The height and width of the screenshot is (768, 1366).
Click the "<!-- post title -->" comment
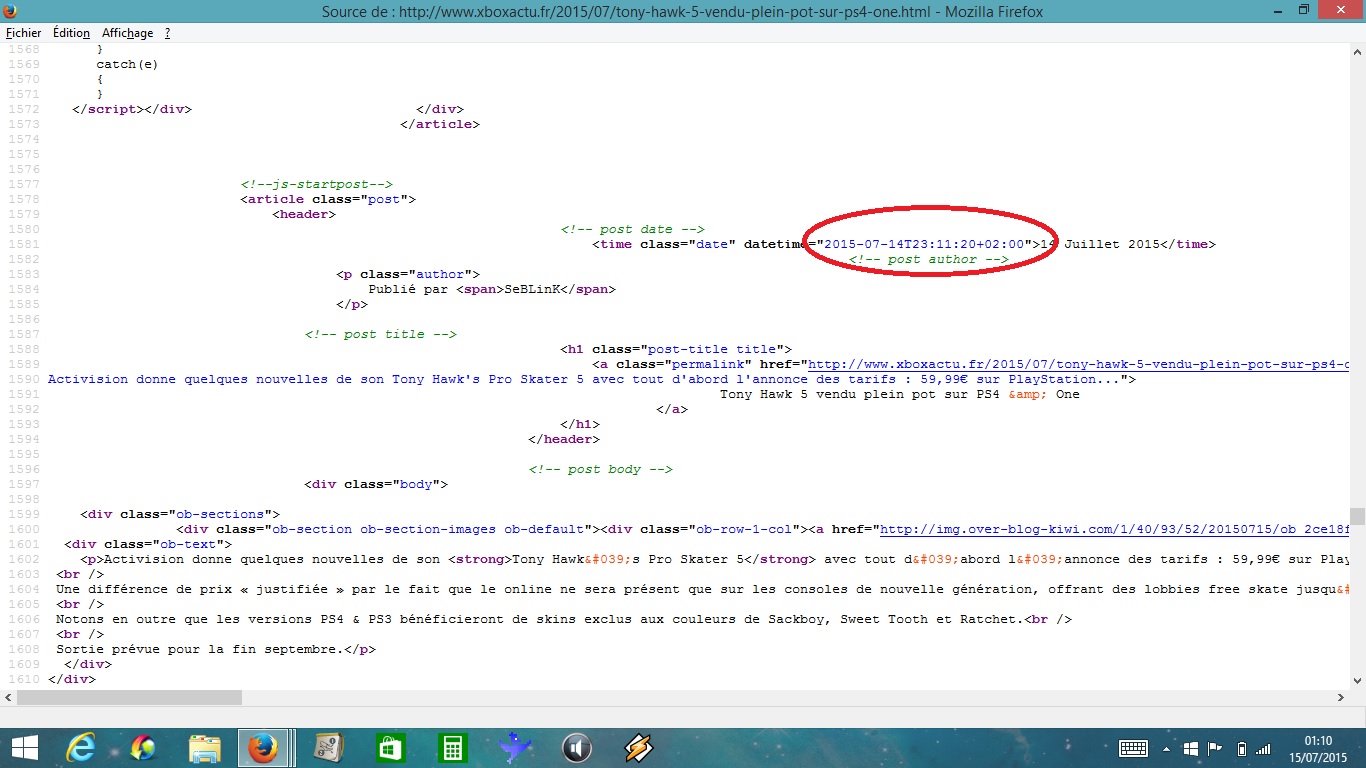point(380,334)
